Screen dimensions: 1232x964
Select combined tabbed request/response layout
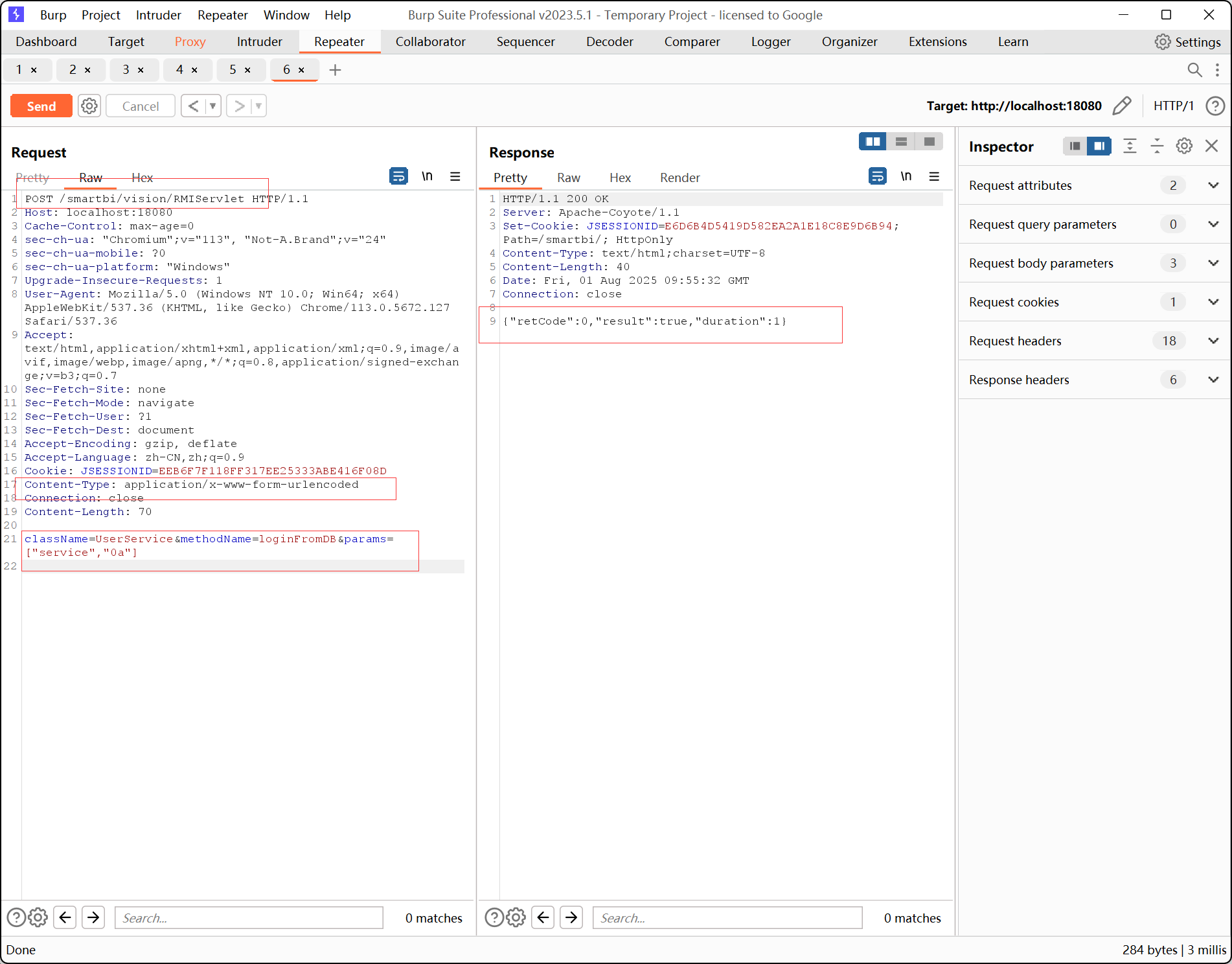tap(929, 141)
